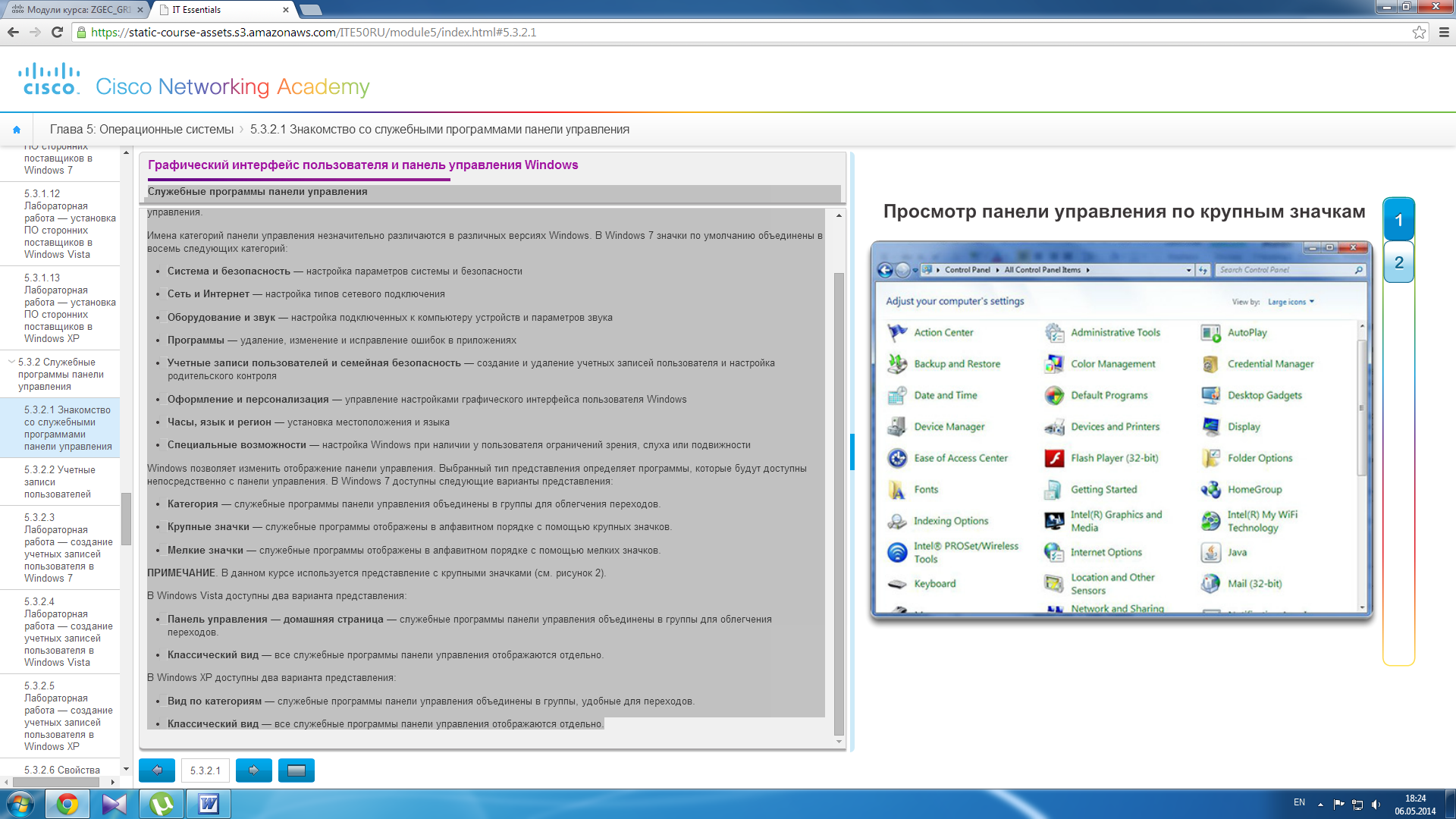Click Backup and Restore icon in figure
The image size is (1456, 819).
pyautogui.click(x=897, y=364)
